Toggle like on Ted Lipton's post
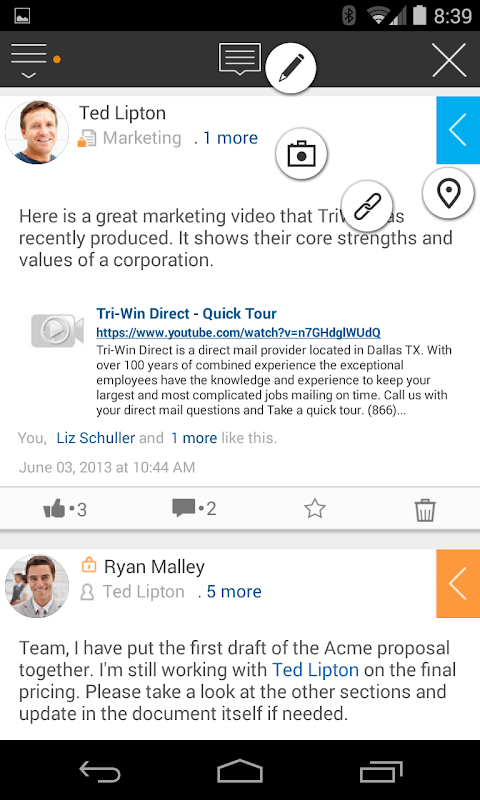The width and height of the screenshot is (480, 800). (x=65, y=509)
